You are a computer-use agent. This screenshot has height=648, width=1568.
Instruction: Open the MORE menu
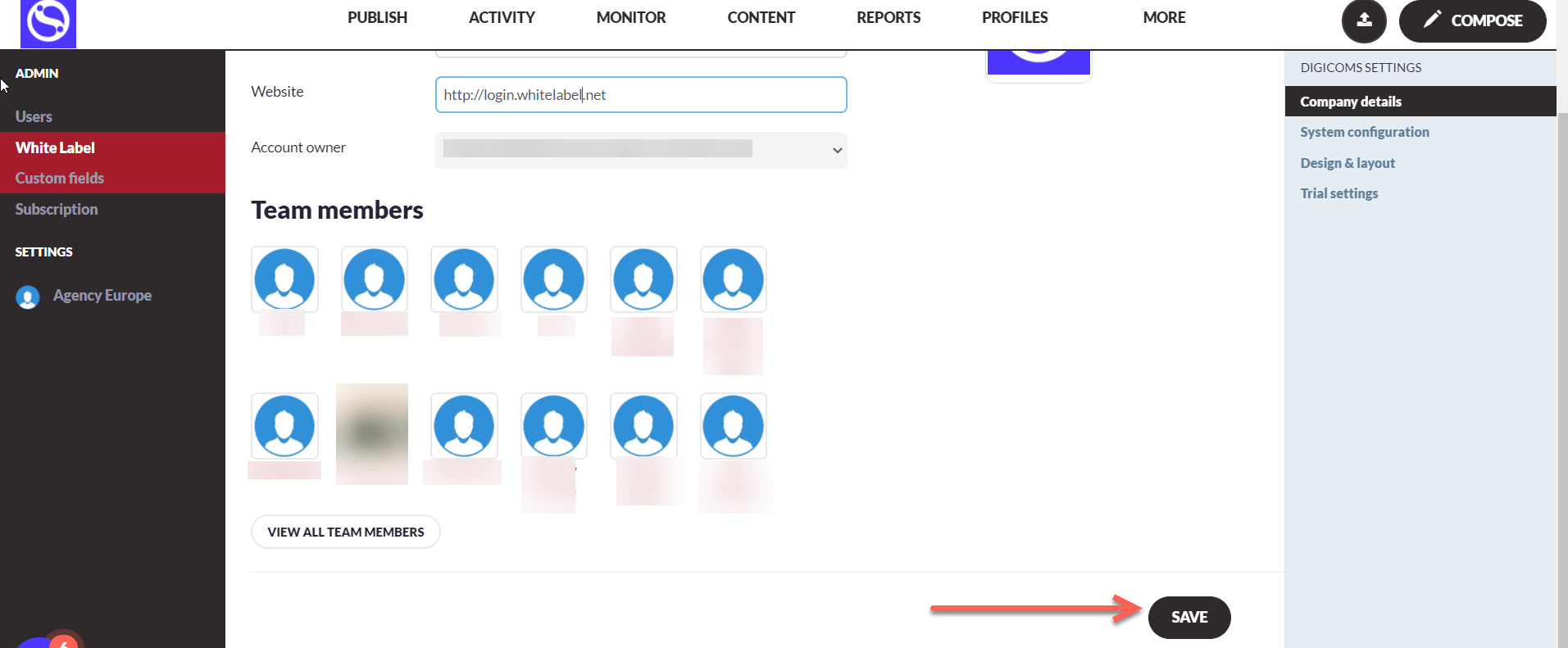1163,17
